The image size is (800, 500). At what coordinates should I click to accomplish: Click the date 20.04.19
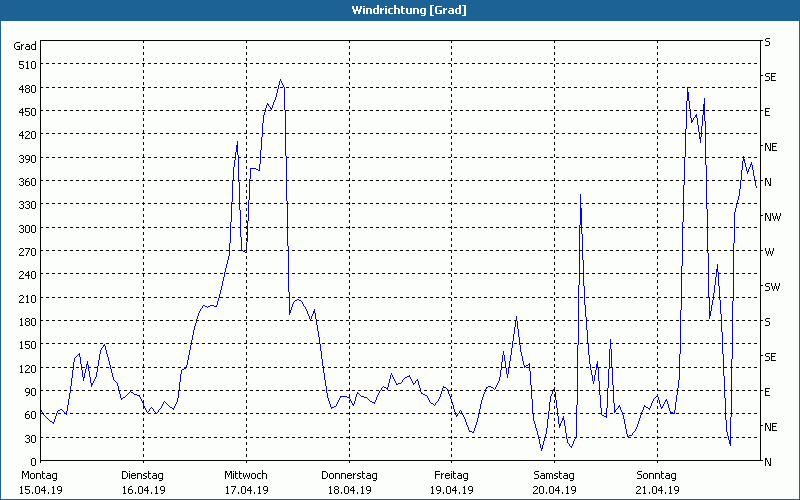tap(555, 490)
